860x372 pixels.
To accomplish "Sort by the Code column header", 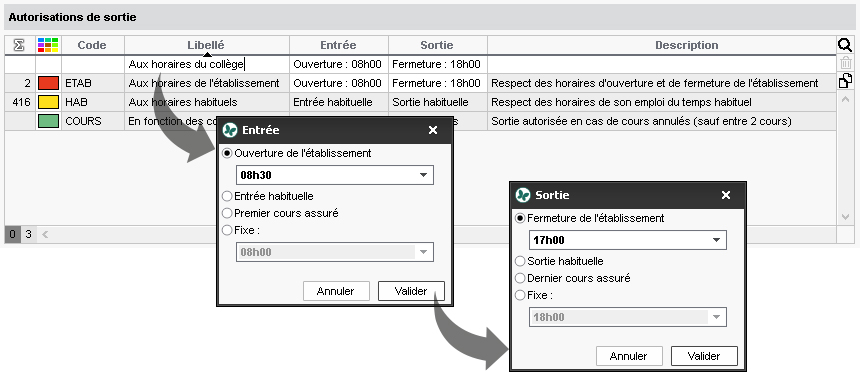I will (92, 46).
